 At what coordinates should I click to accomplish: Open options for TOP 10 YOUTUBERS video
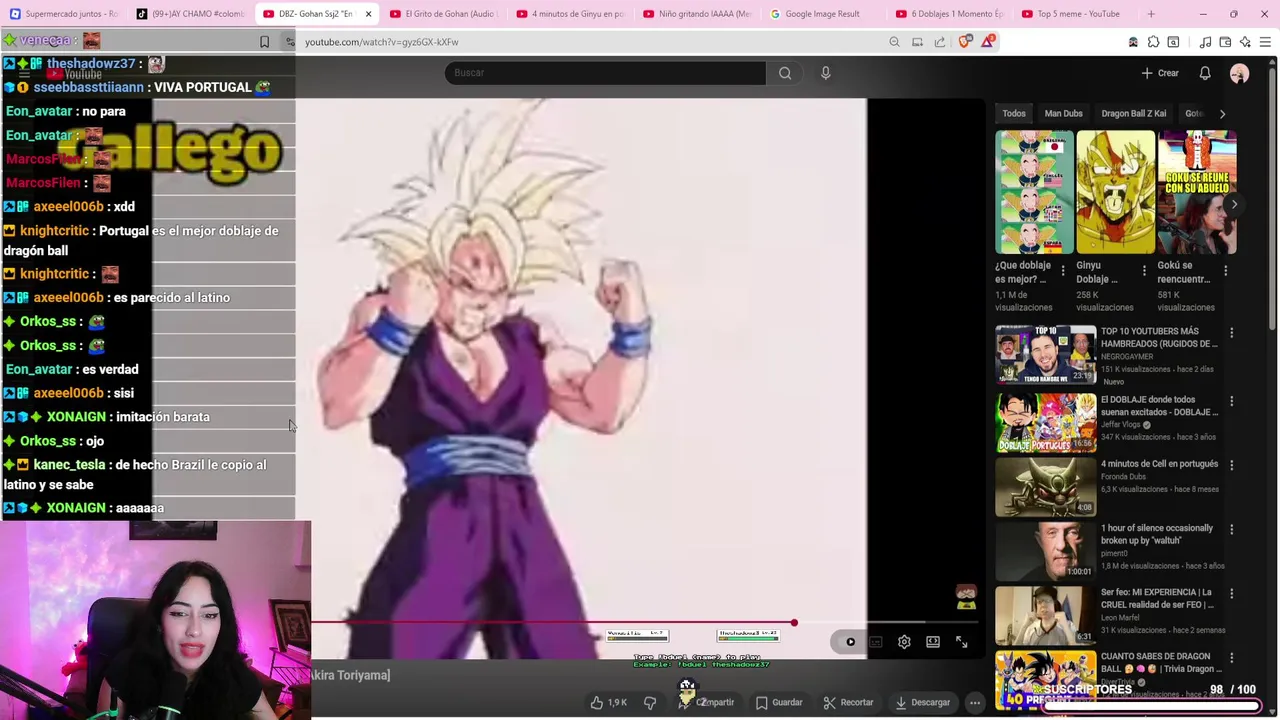(1232, 333)
